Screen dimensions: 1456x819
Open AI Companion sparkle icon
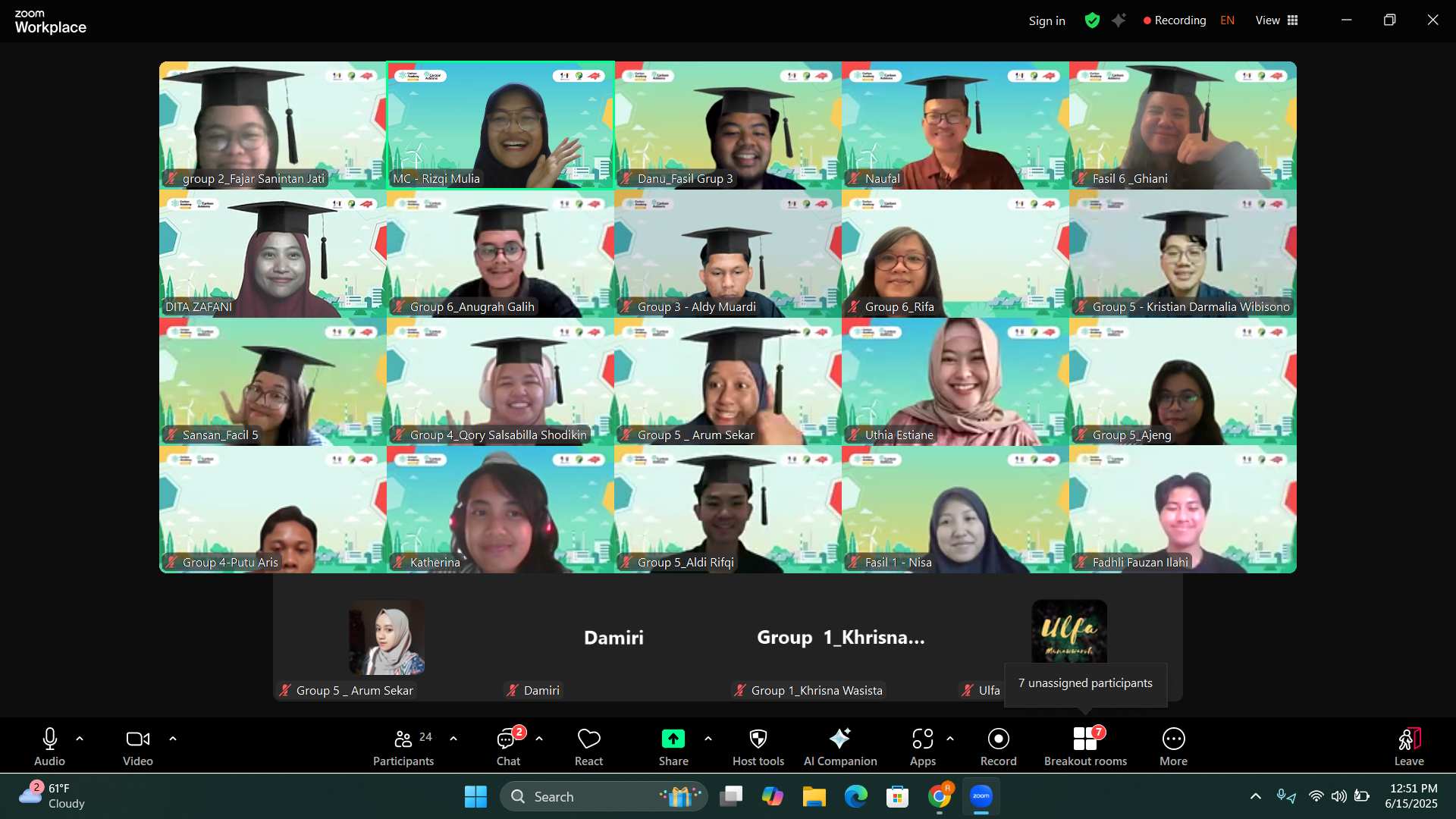pyautogui.click(x=839, y=747)
